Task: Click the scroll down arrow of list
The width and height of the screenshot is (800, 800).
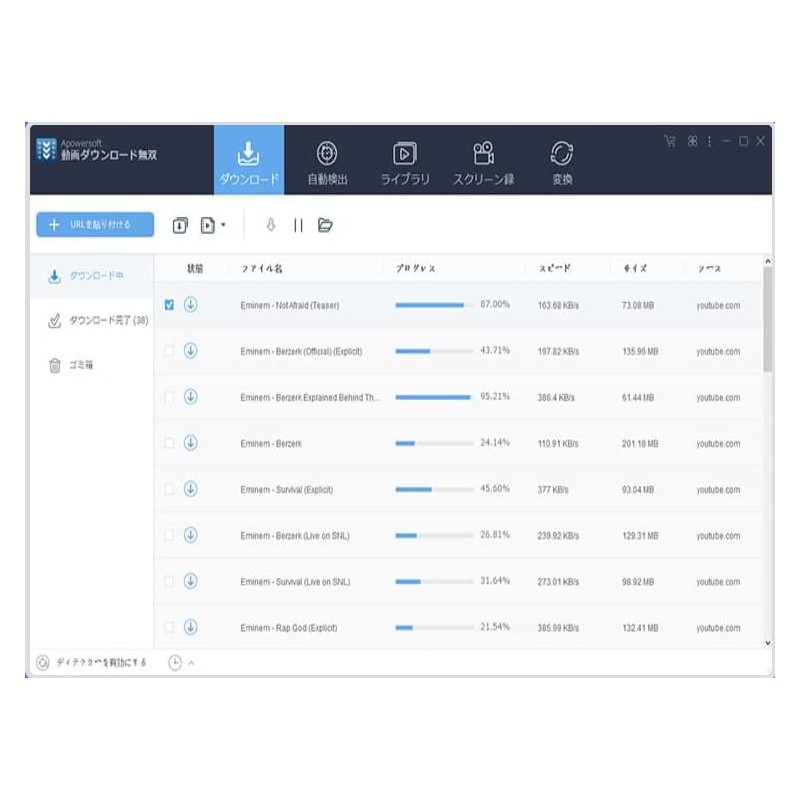Action: 767,643
